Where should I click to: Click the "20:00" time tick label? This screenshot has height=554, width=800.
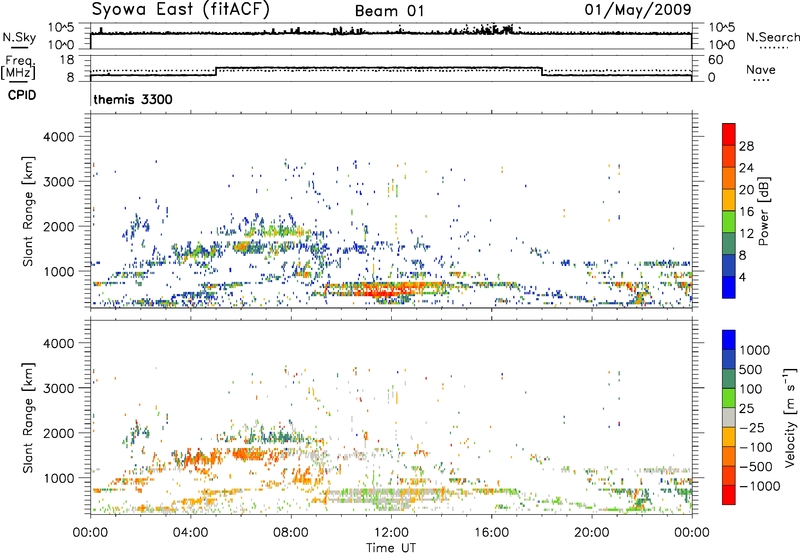(591, 533)
